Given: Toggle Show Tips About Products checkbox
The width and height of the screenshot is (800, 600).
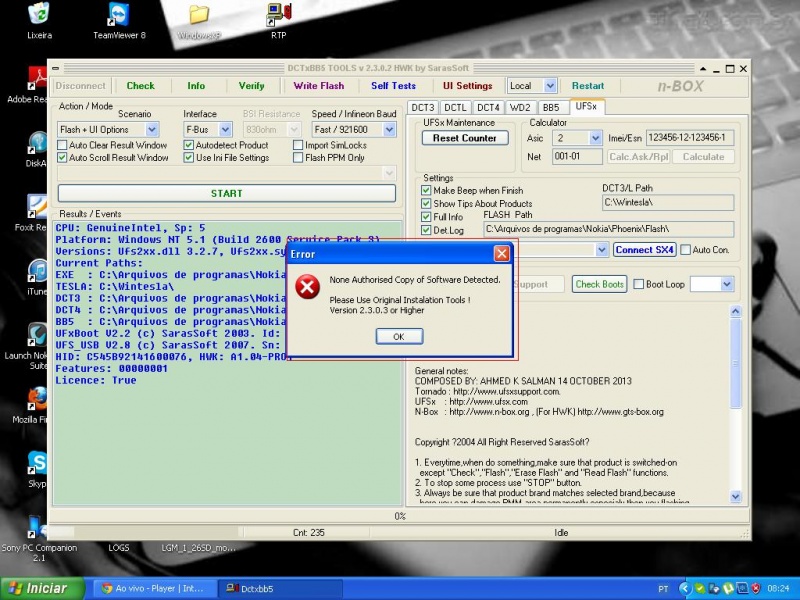Looking at the screenshot, I should click(x=426, y=204).
